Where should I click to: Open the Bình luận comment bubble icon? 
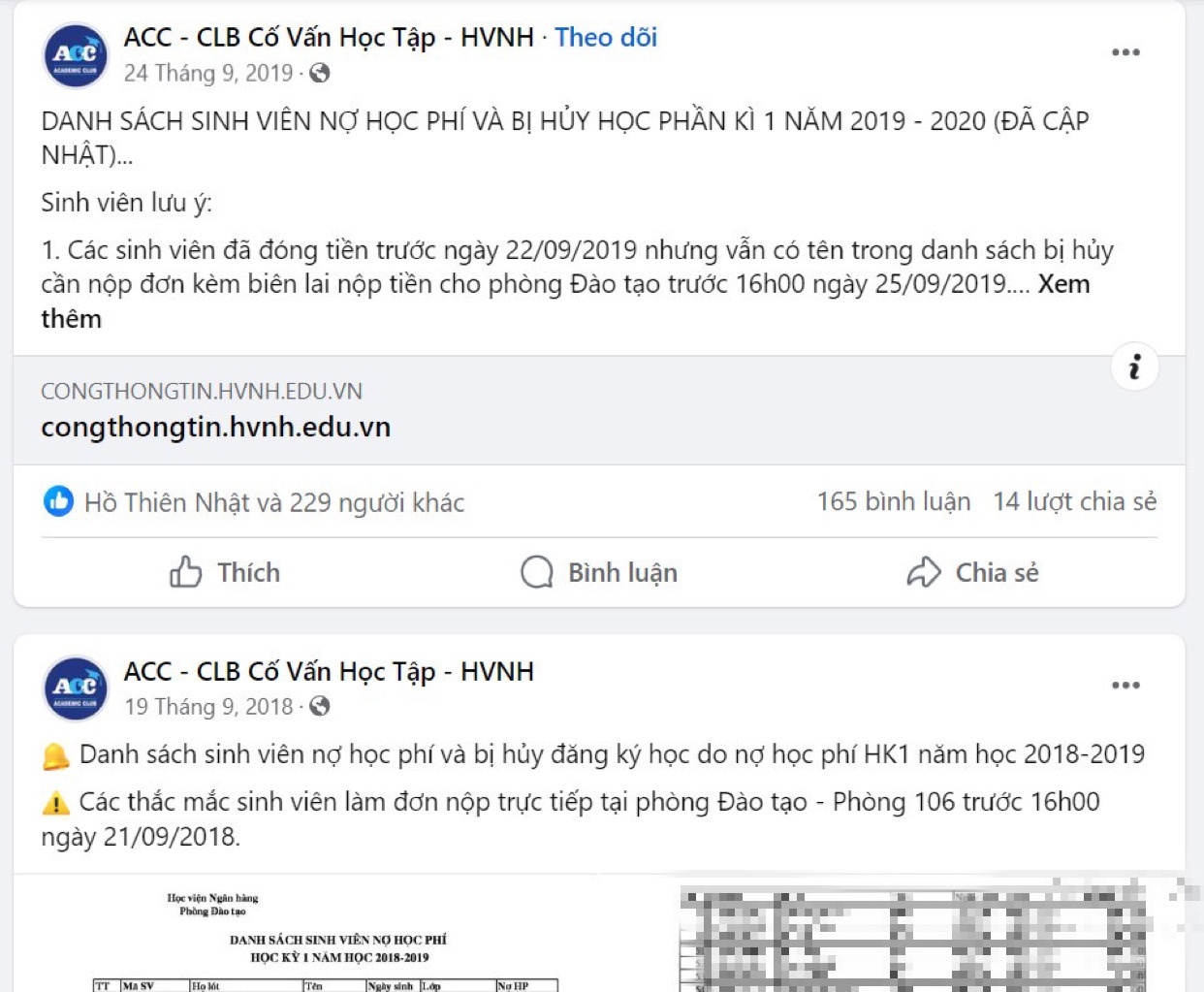[x=536, y=572]
